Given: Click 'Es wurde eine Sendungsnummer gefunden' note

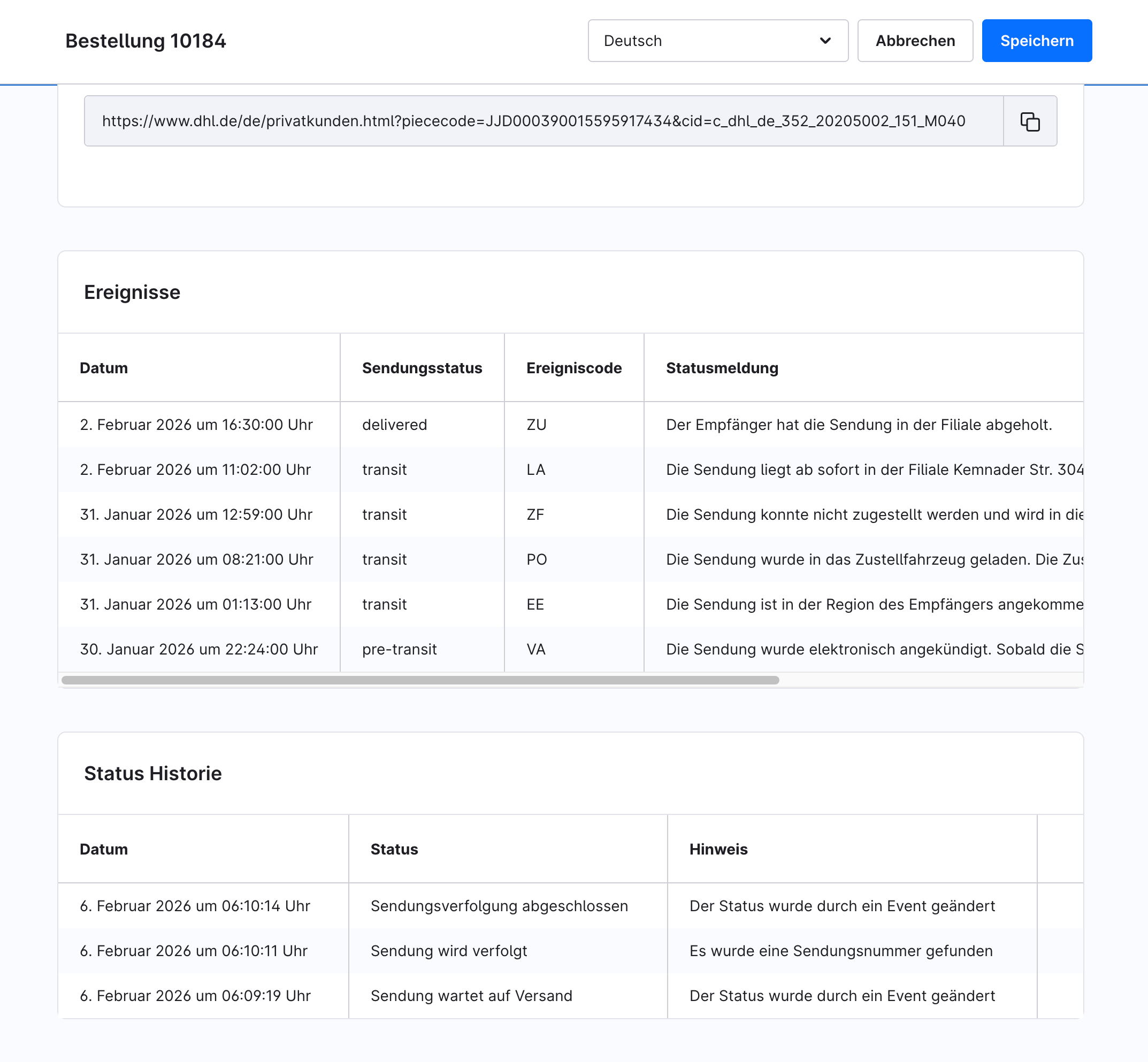Looking at the screenshot, I should click(x=841, y=951).
